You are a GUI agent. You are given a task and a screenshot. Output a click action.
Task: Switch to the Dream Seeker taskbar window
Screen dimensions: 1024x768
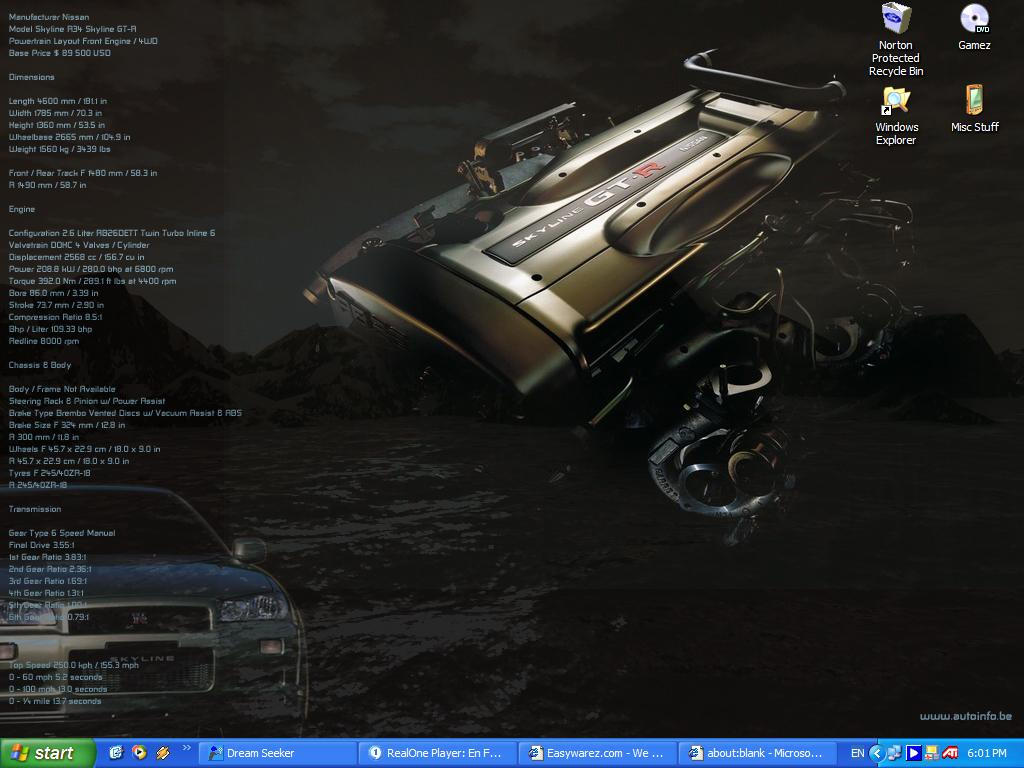pyautogui.click(x=277, y=753)
